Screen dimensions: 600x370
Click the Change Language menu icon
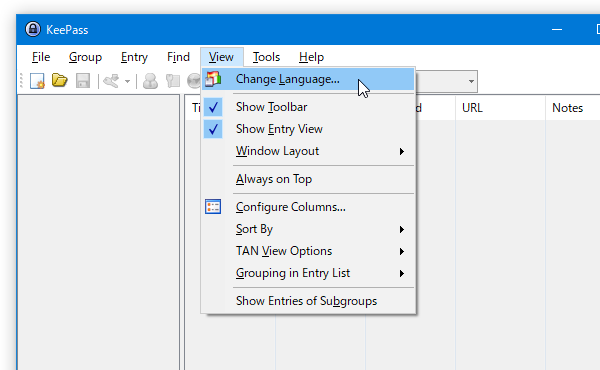213,79
